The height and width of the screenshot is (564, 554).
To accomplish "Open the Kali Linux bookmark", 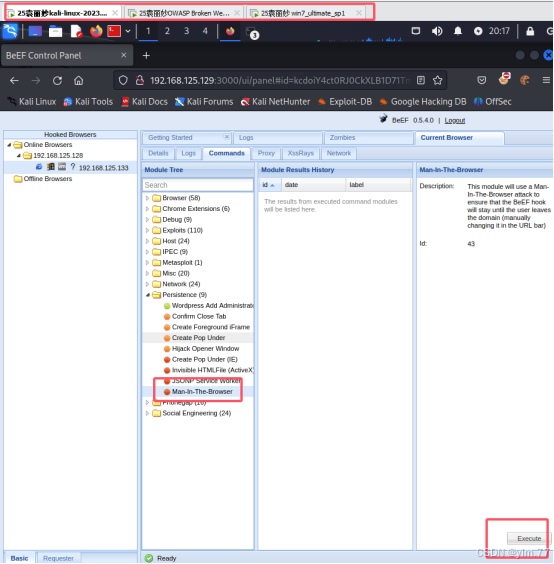I will (32, 102).
